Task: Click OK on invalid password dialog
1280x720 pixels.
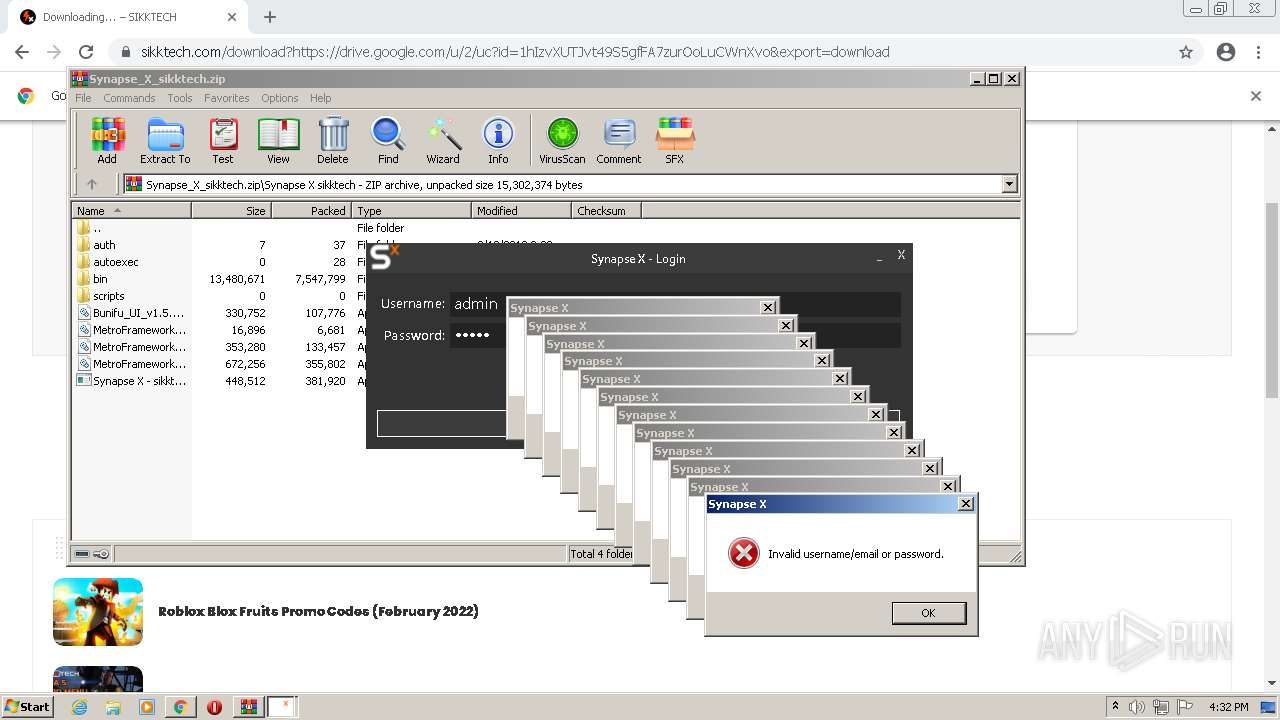Action: pyautogui.click(x=928, y=613)
